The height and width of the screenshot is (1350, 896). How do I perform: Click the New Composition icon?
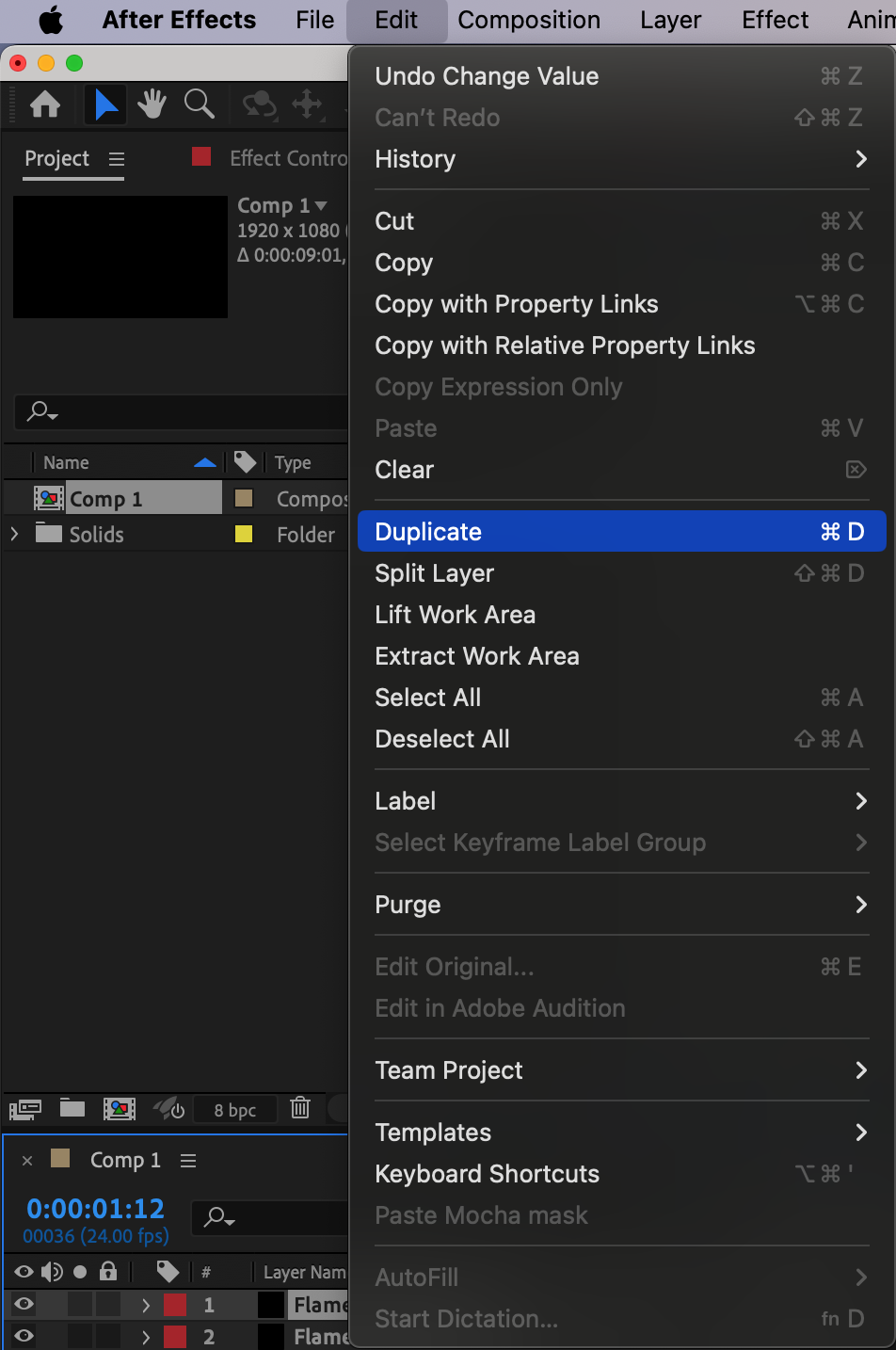coord(120,1108)
